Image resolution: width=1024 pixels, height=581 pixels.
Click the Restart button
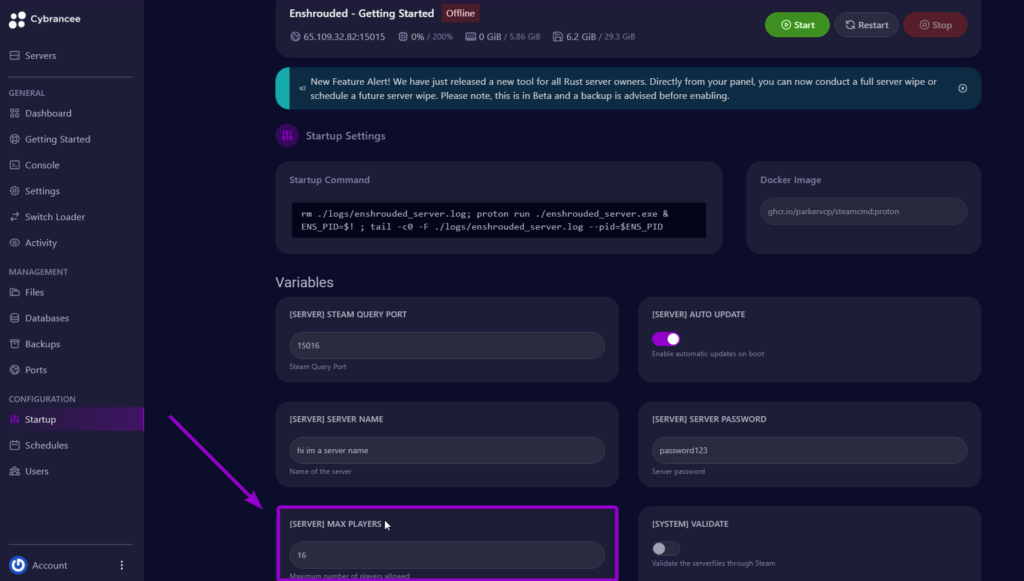[866, 25]
